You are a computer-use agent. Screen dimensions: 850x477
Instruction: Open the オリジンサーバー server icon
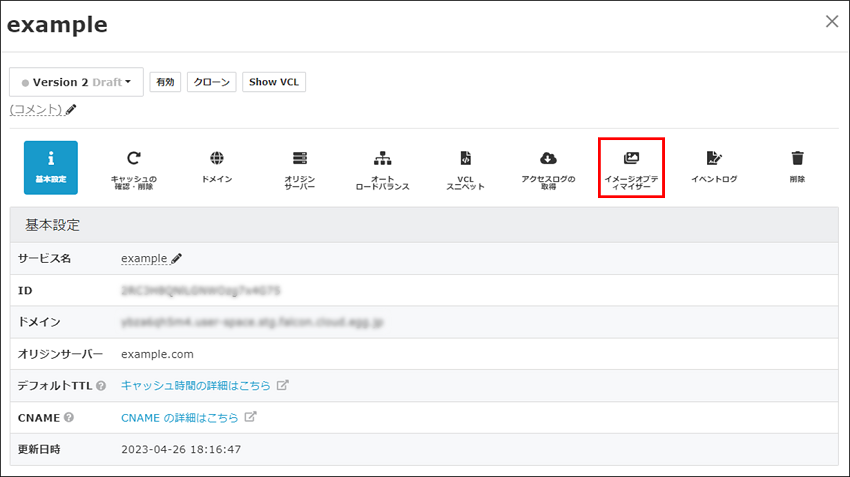tap(299, 167)
